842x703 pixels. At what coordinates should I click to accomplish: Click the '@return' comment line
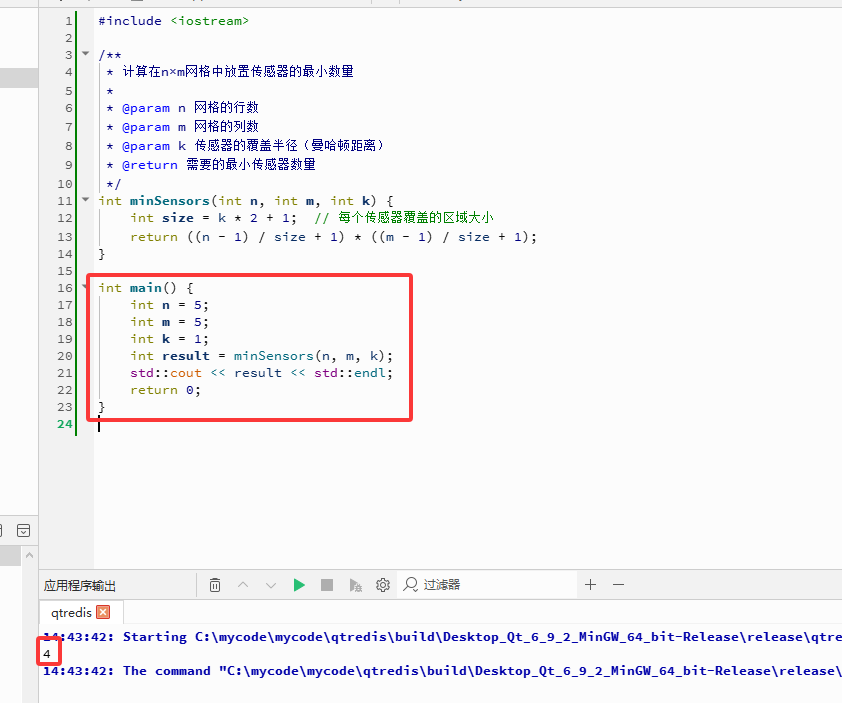(210, 165)
